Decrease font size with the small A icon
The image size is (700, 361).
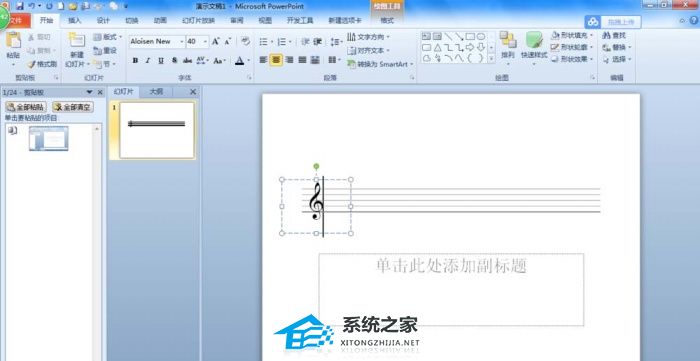tap(228, 41)
